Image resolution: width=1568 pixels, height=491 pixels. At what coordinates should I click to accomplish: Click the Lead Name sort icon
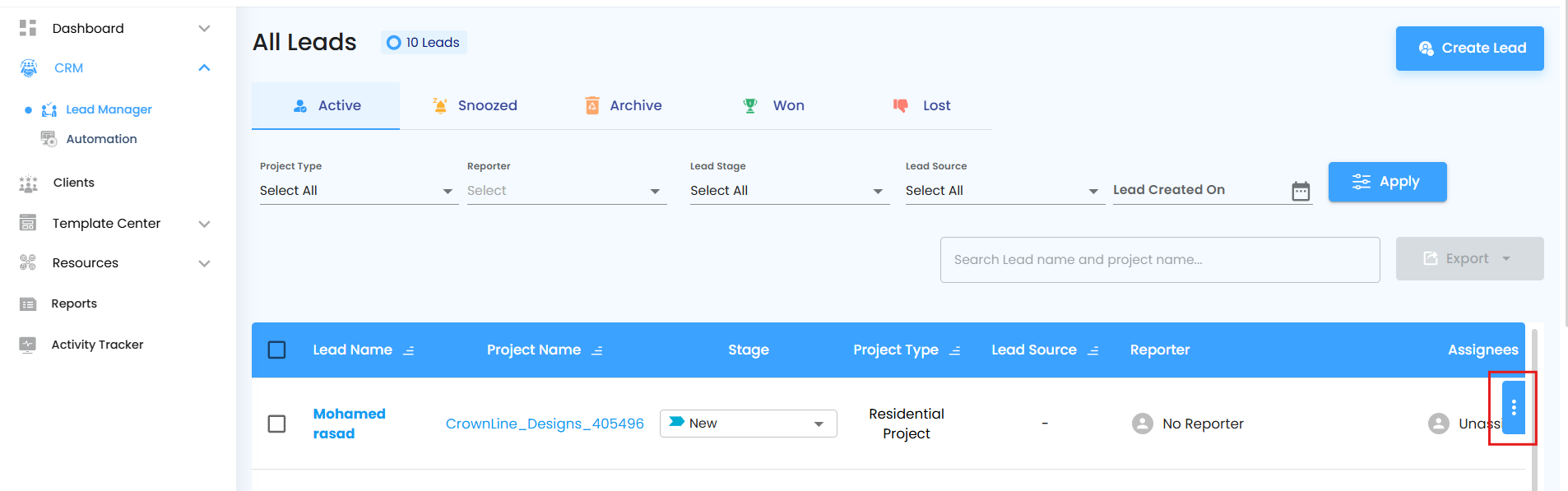[409, 350]
